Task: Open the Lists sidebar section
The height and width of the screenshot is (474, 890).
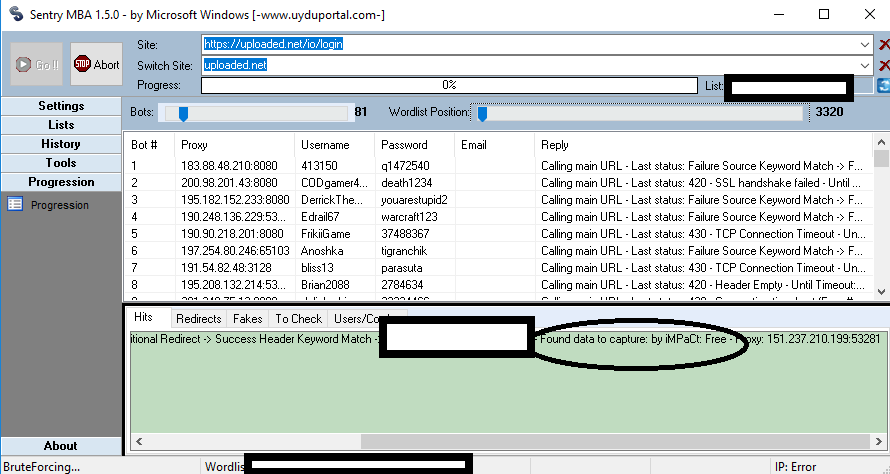Action: (x=61, y=125)
